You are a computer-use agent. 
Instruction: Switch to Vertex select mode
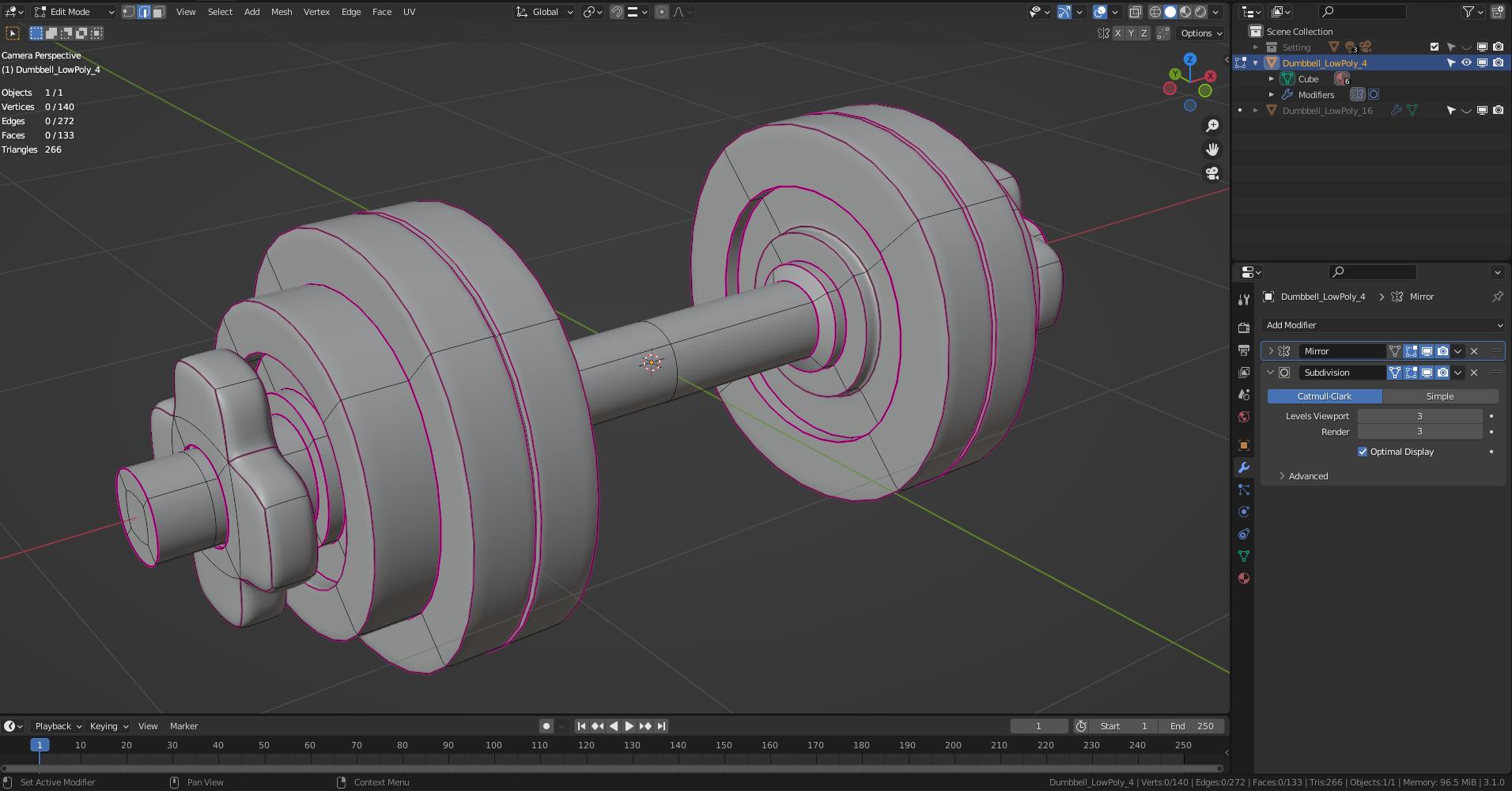(128, 12)
